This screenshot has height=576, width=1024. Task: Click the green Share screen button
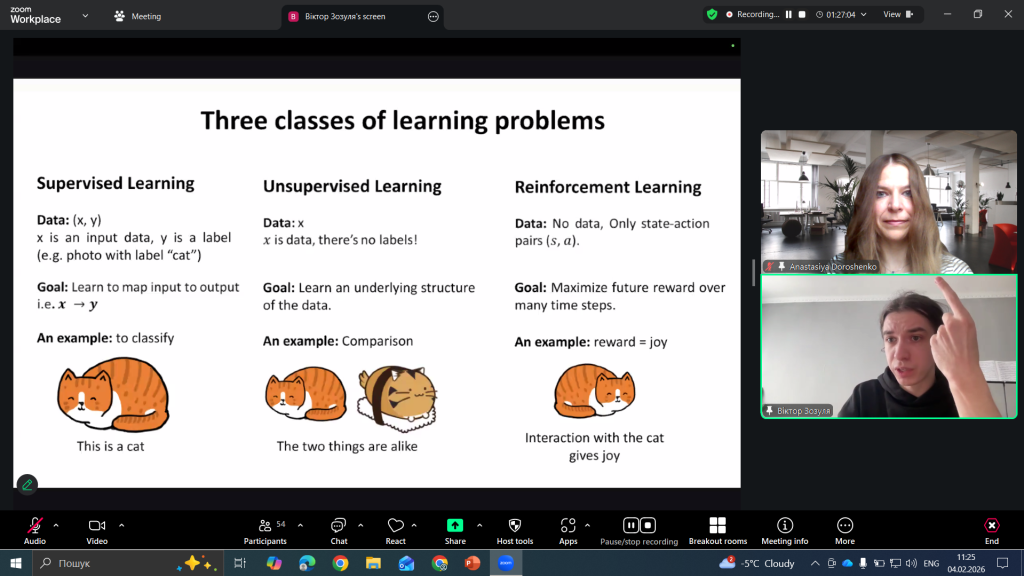455,526
